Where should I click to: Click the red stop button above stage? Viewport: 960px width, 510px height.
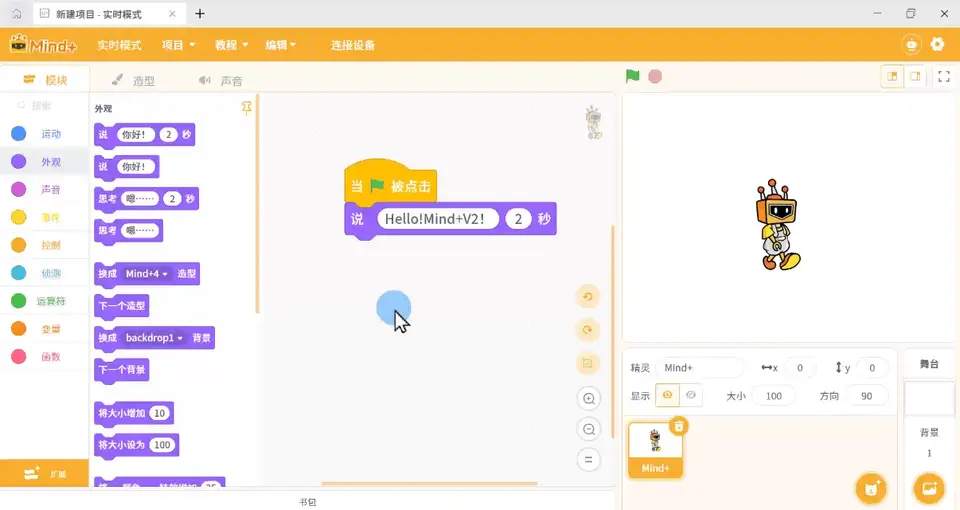[655, 77]
